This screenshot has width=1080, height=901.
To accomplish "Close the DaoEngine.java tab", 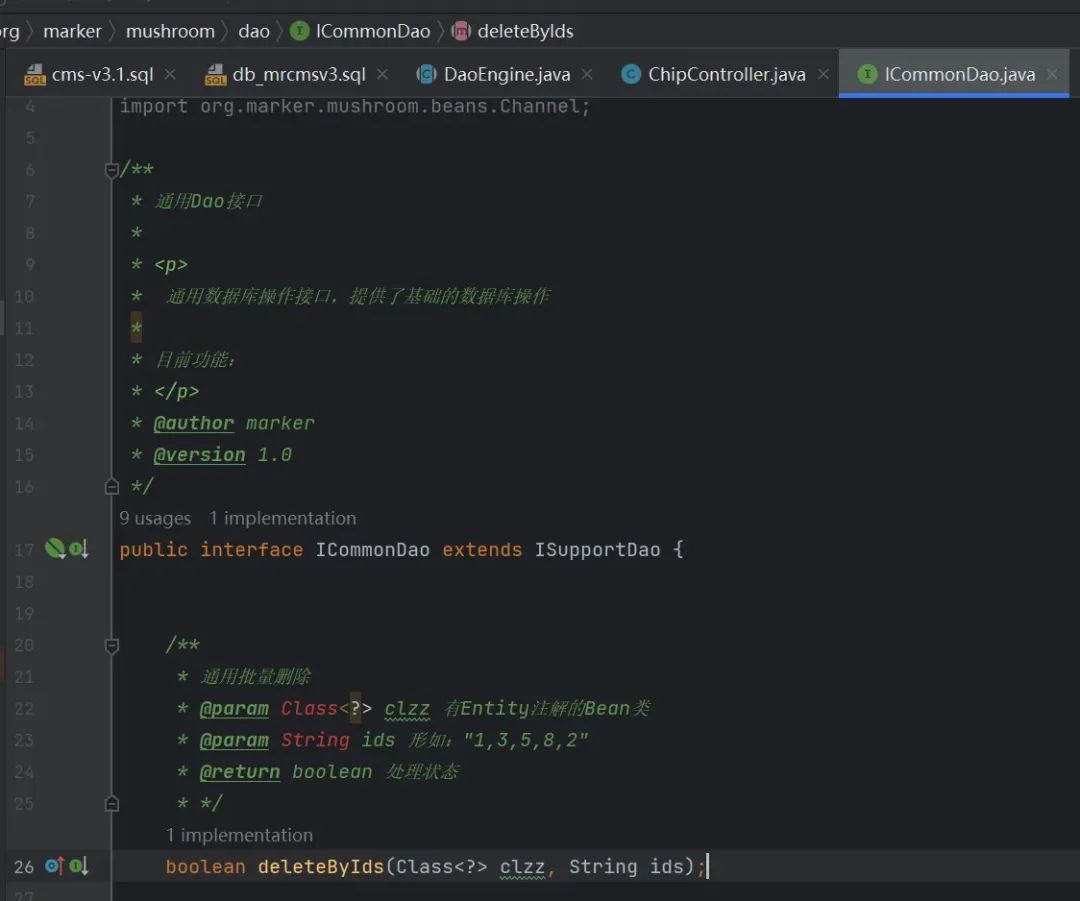I will tap(587, 74).
